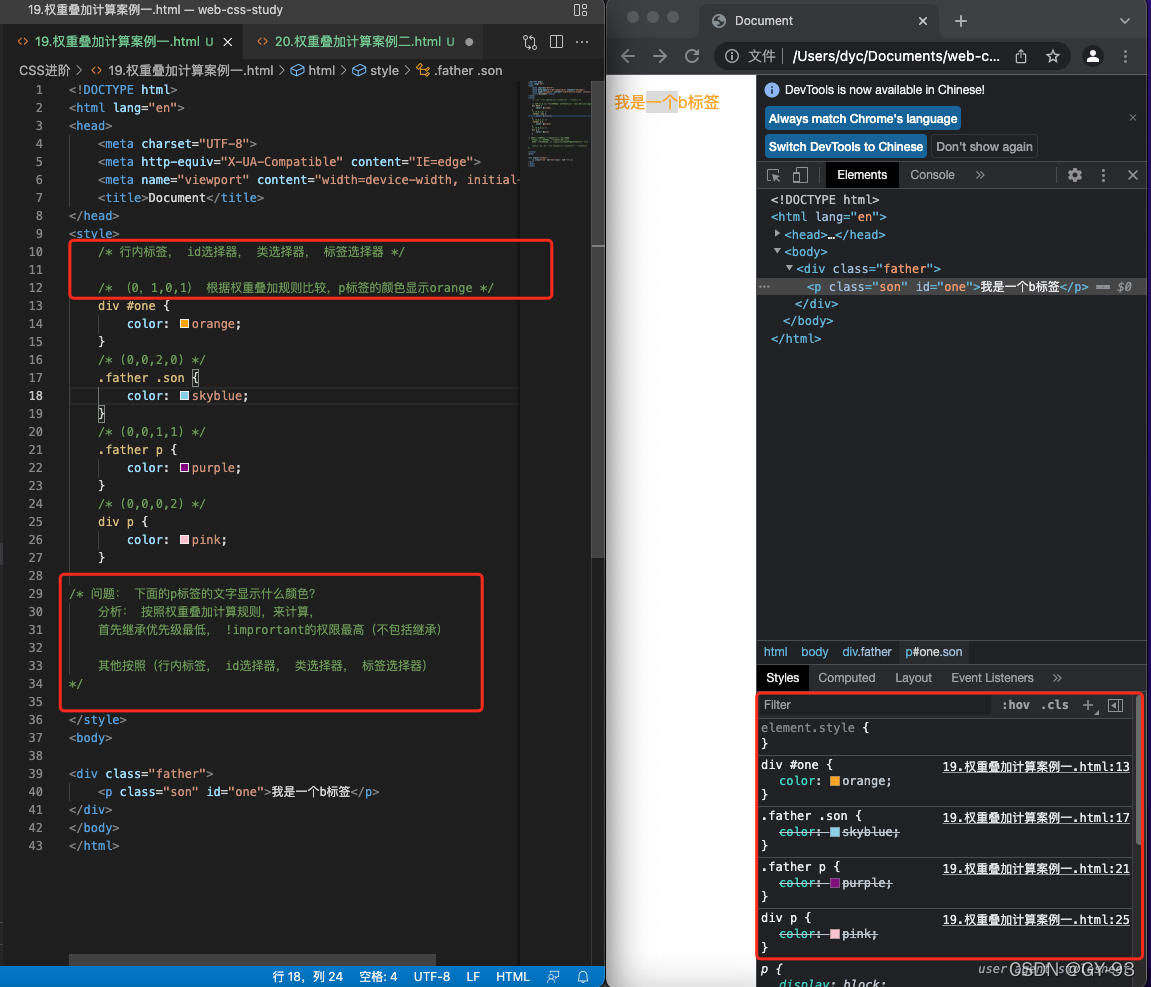Expand the head node in DOM tree
The height and width of the screenshot is (987, 1151).
(777, 234)
